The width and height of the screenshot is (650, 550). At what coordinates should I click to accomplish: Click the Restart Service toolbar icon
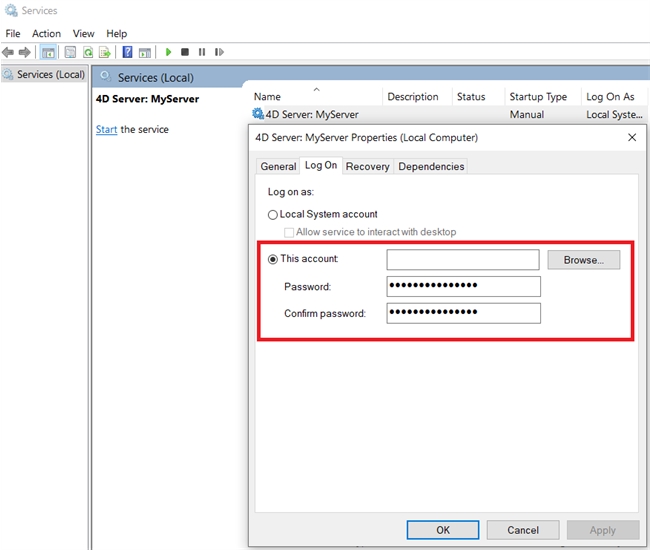coord(219,52)
